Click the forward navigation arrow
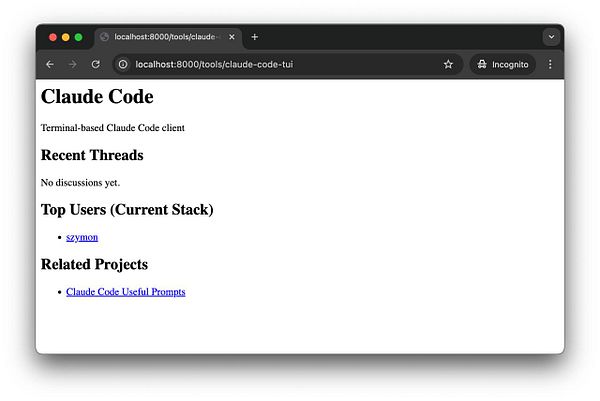 72,64
